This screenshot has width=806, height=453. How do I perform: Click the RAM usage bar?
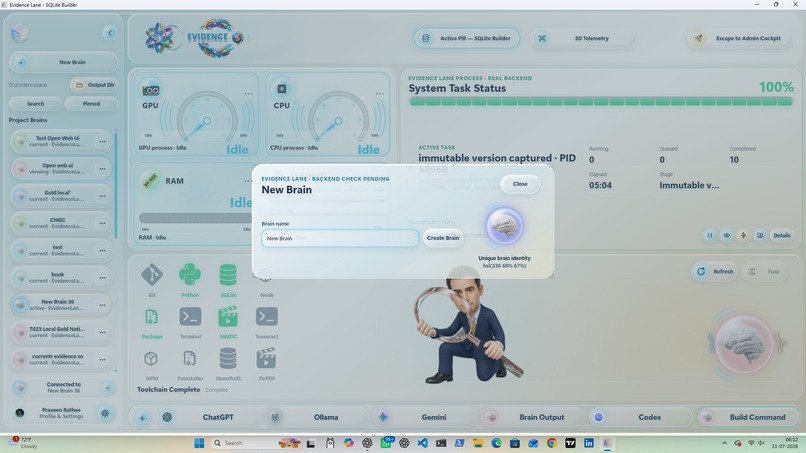point(195,218)
